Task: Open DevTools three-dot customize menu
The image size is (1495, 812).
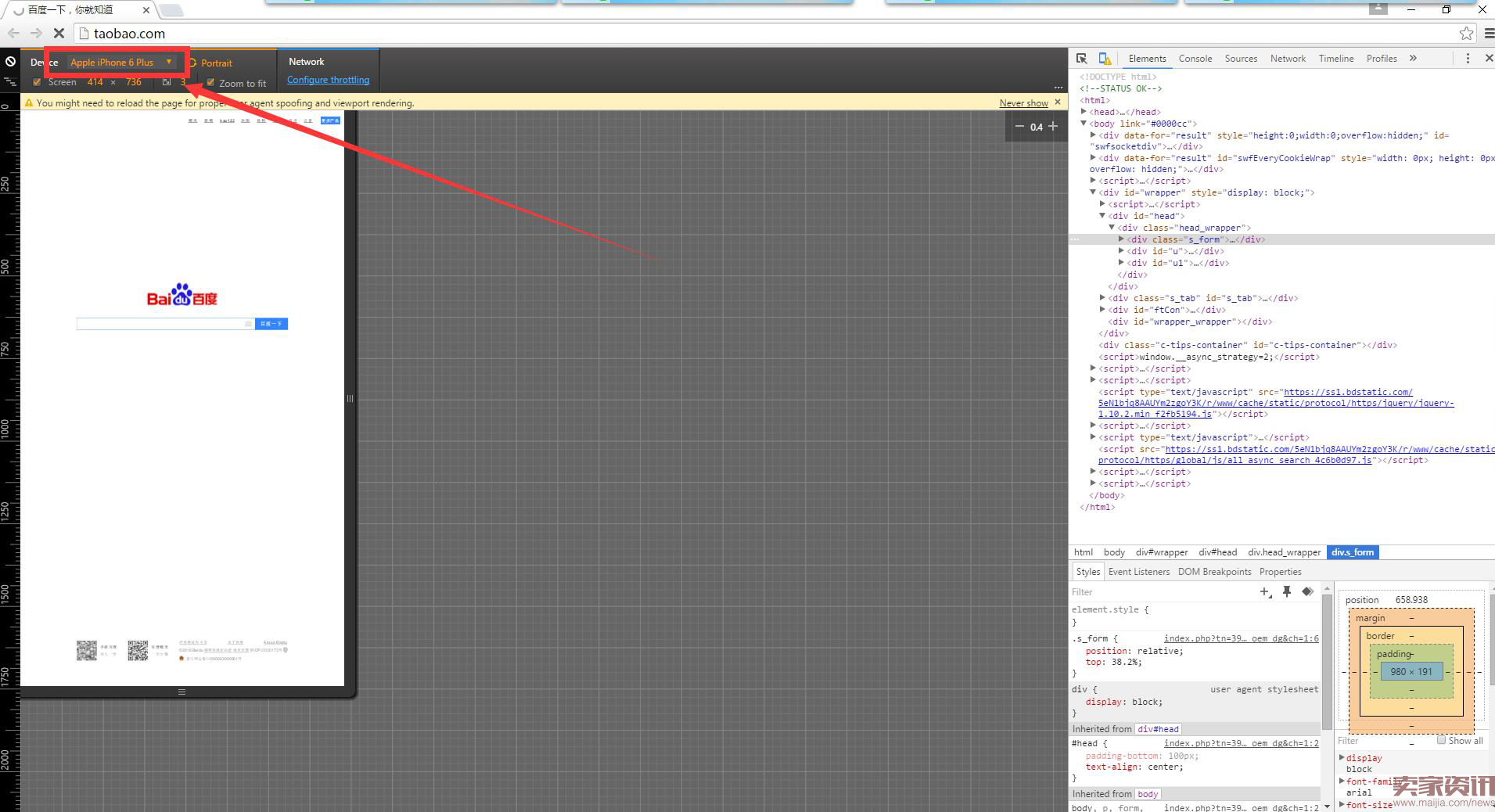Action: [x=1468, y=59]
